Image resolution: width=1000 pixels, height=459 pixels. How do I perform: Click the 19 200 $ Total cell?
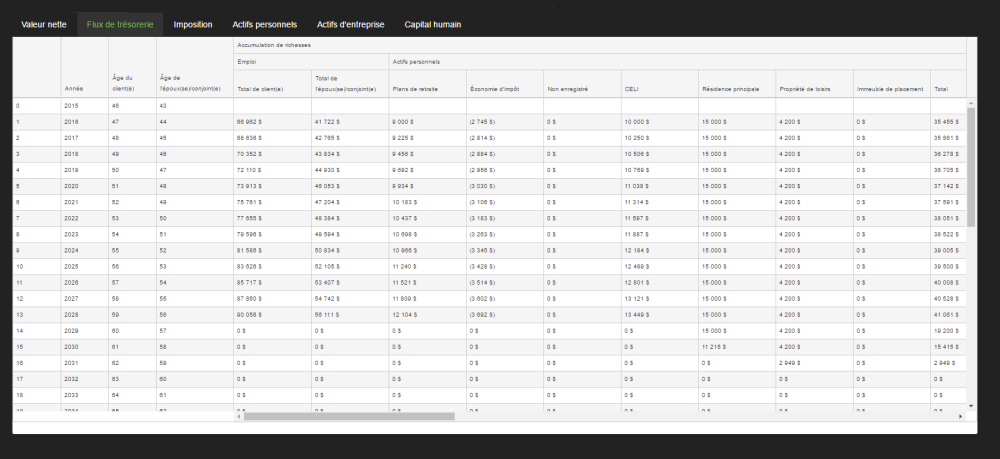tap(949, 331)
